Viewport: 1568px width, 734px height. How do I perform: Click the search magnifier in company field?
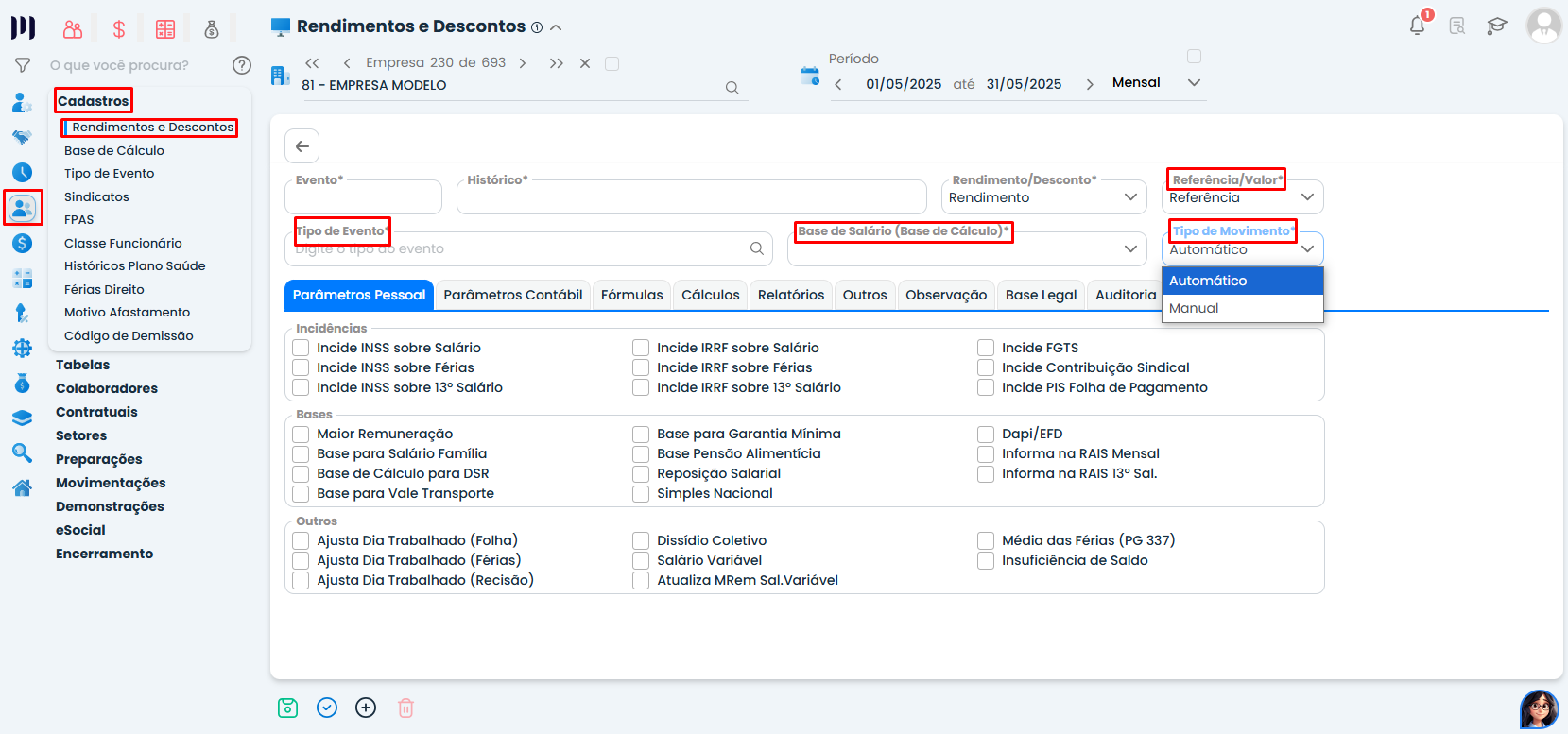(x=732, y=87)
